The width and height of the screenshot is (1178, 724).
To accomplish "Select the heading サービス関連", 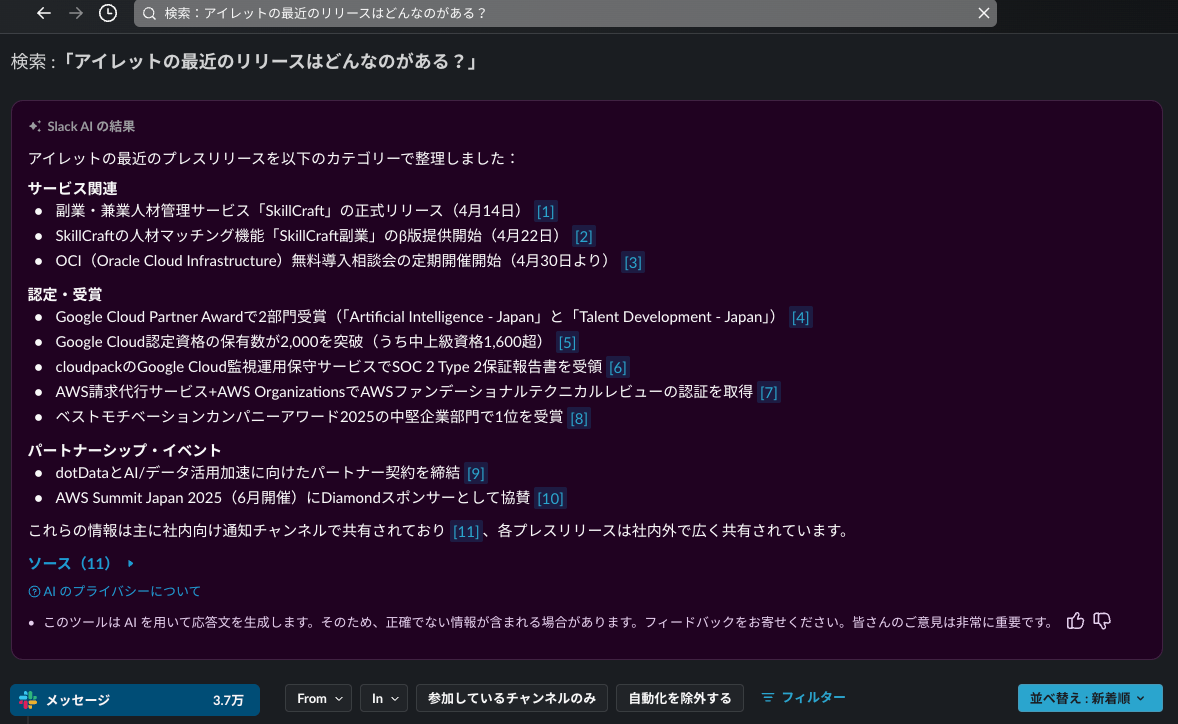I will tap(73, 189).
